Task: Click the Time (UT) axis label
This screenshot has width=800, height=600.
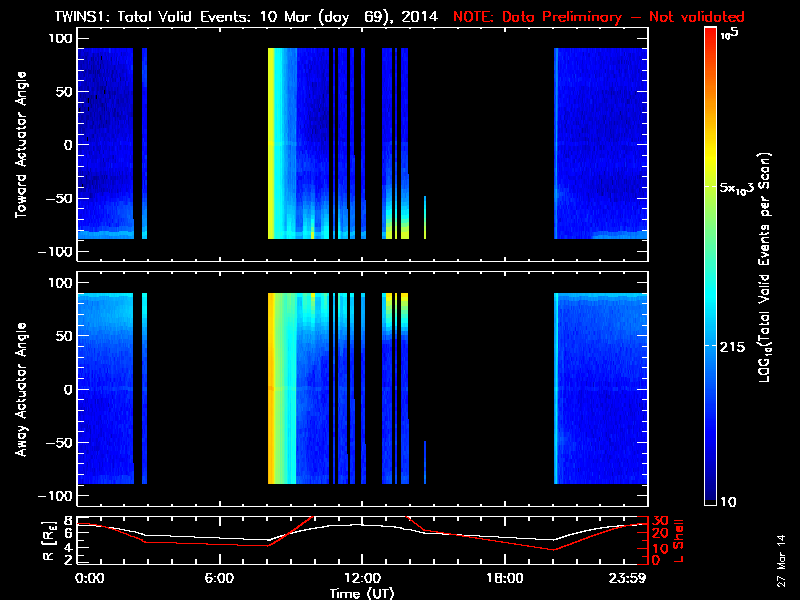Action: [362, 593]
